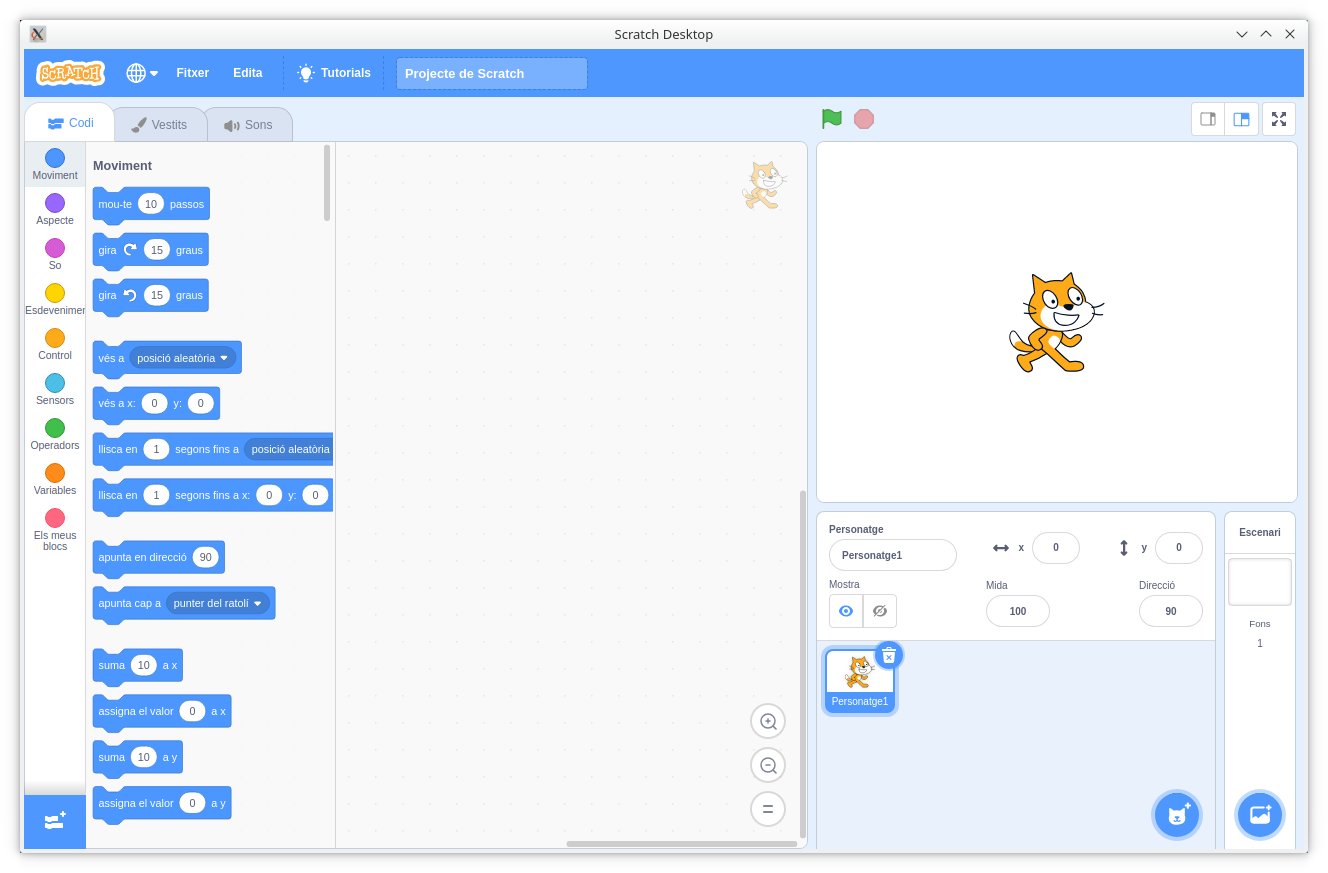
Task: Click the choose a backdrop button
Action: coord(1260,815)
